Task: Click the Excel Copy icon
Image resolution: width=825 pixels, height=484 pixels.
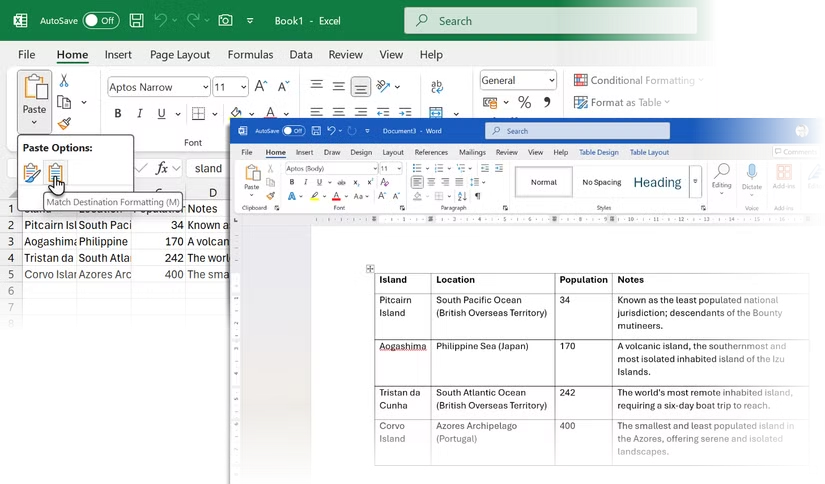Action: click(x=64, y=102)
